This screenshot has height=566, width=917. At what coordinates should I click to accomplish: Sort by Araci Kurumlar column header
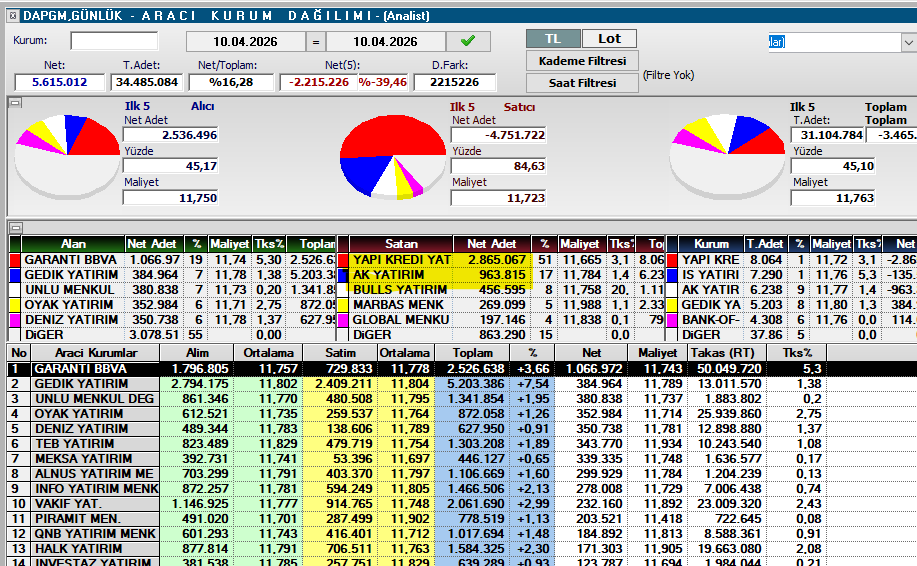click(x=95, y=353)
